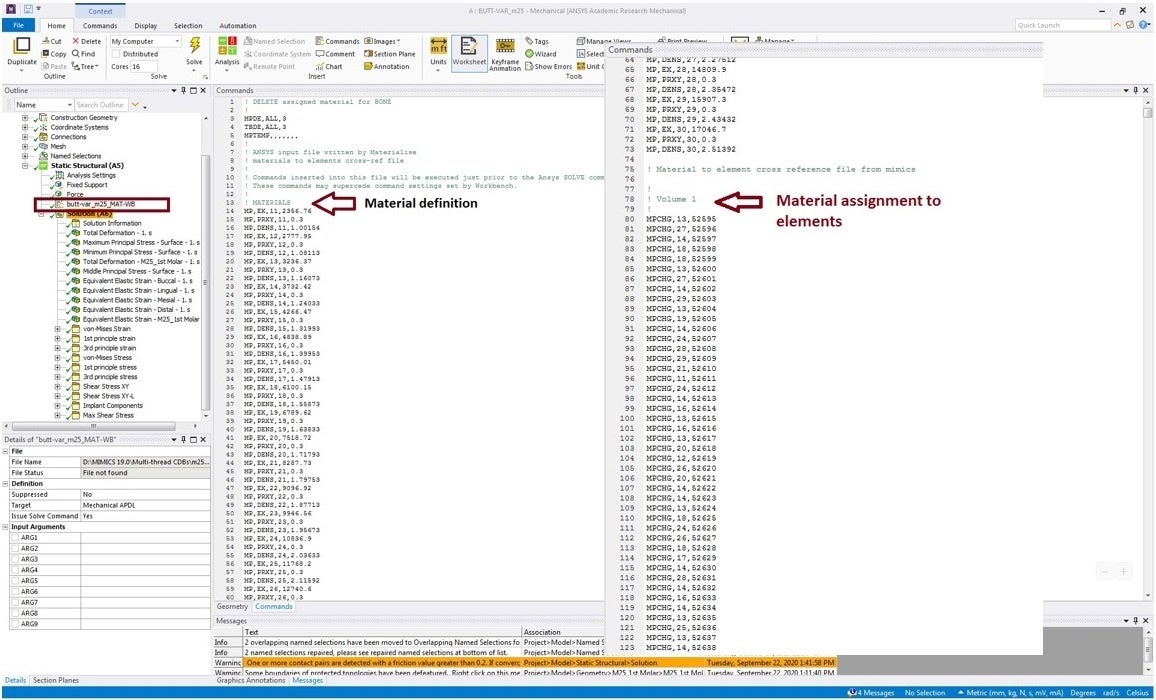The height and width of the screenshot is (700, 1156).
Task: Tick the ARG2 checkbox
Action: pos(15,549)
